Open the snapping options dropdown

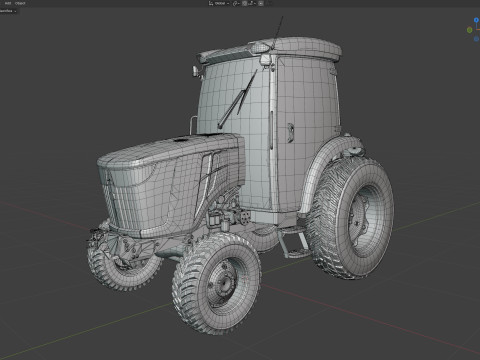[252, 3]
